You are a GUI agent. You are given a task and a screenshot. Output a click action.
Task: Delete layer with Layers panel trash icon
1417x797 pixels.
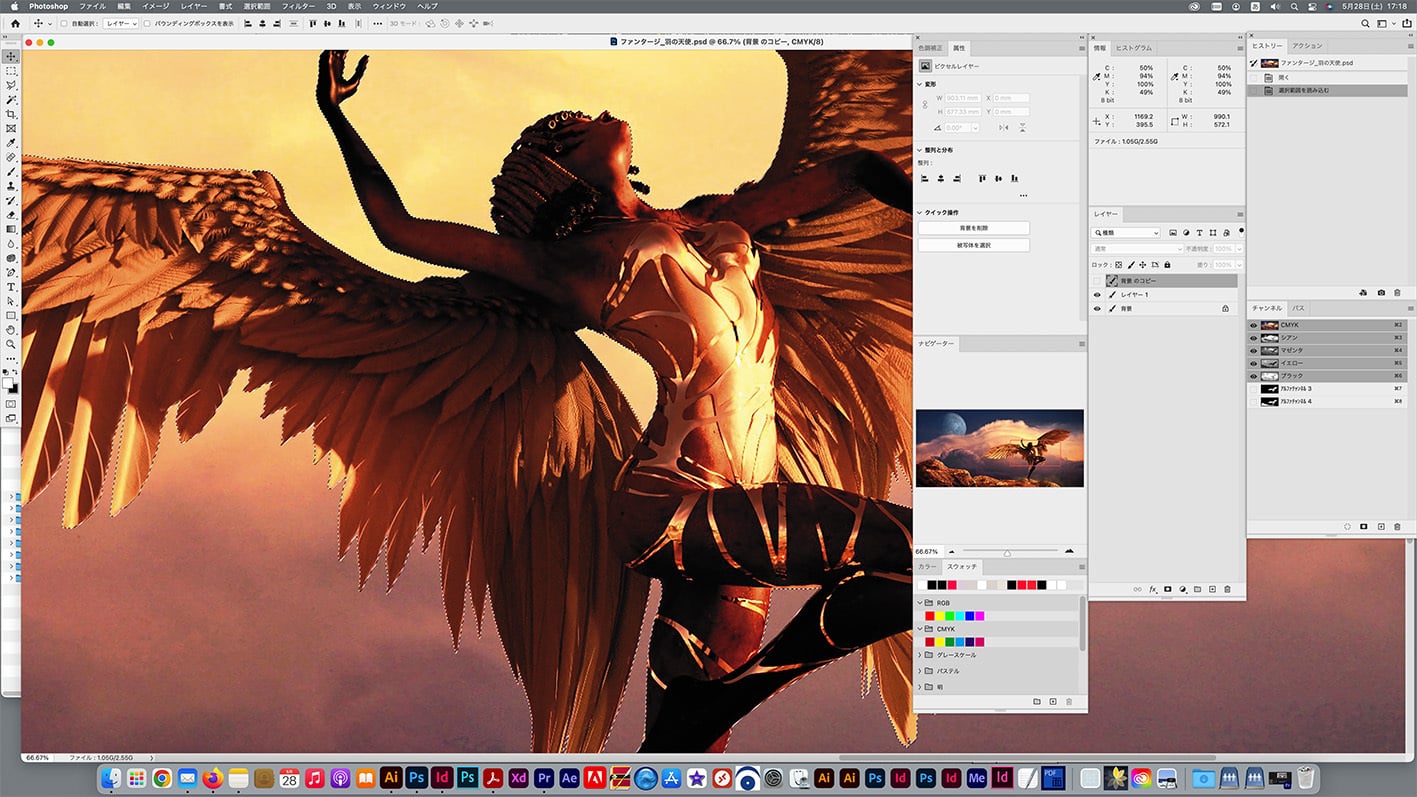(1227, 589)
